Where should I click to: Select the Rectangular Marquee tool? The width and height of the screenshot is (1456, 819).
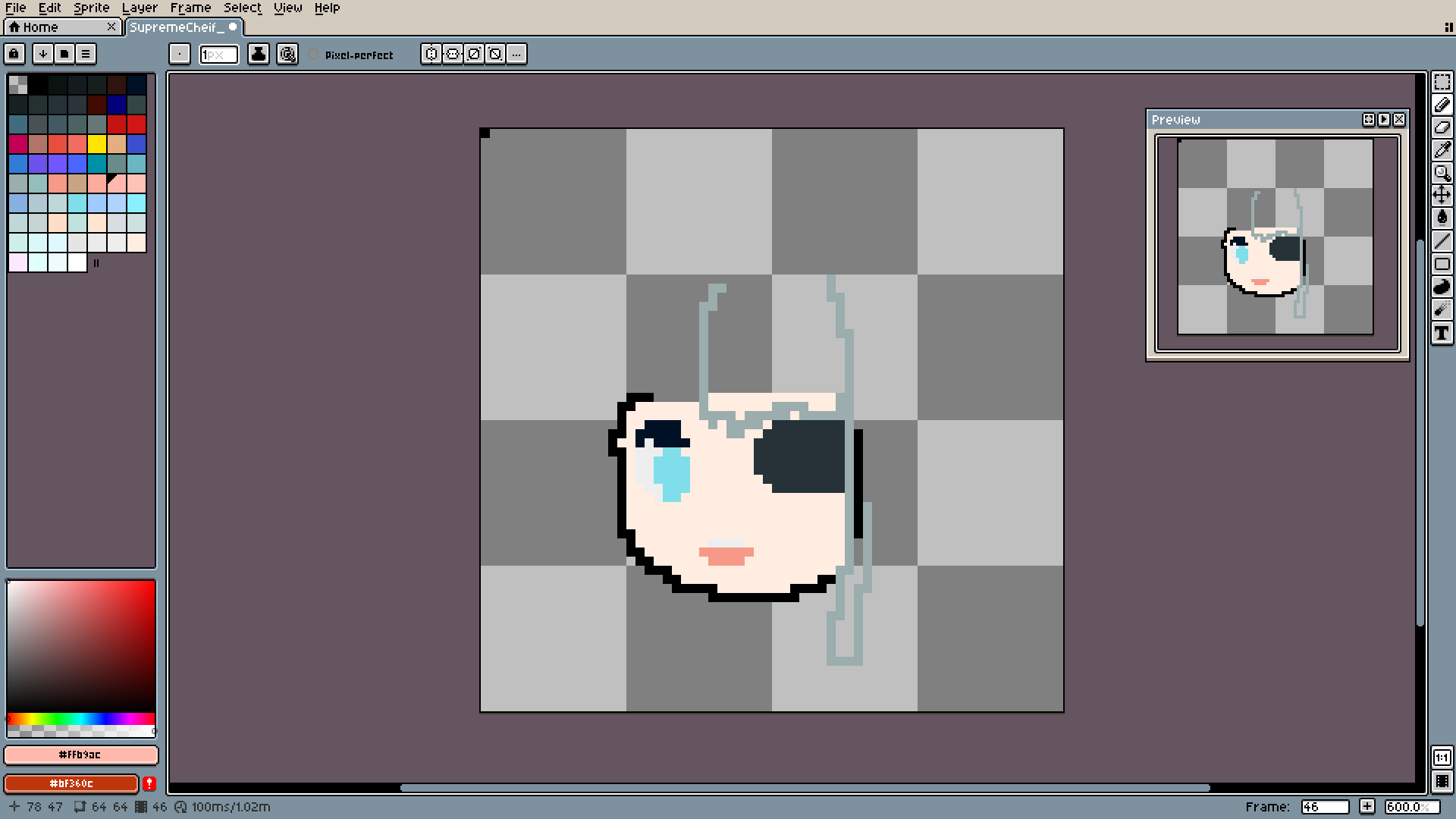click(x=1442, y=82)
